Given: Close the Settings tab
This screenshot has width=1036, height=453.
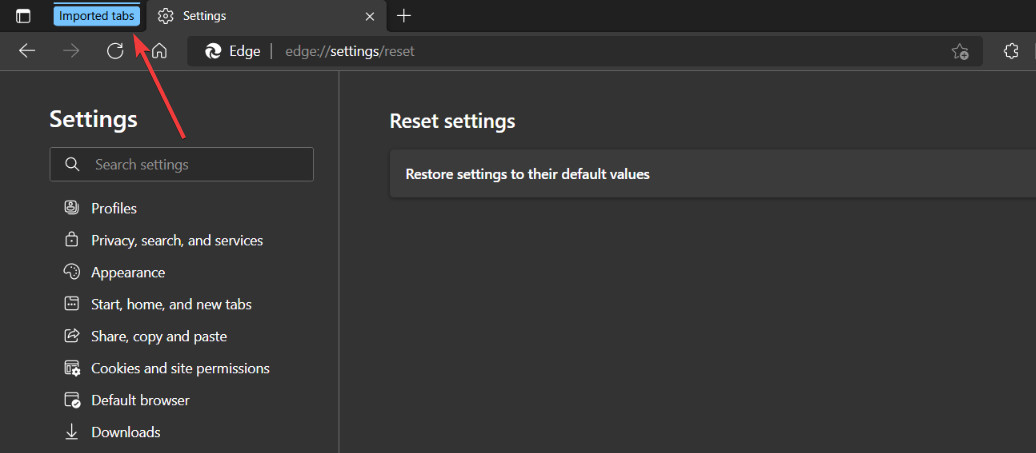Looking at the screenshot, I should click(370, 16).
